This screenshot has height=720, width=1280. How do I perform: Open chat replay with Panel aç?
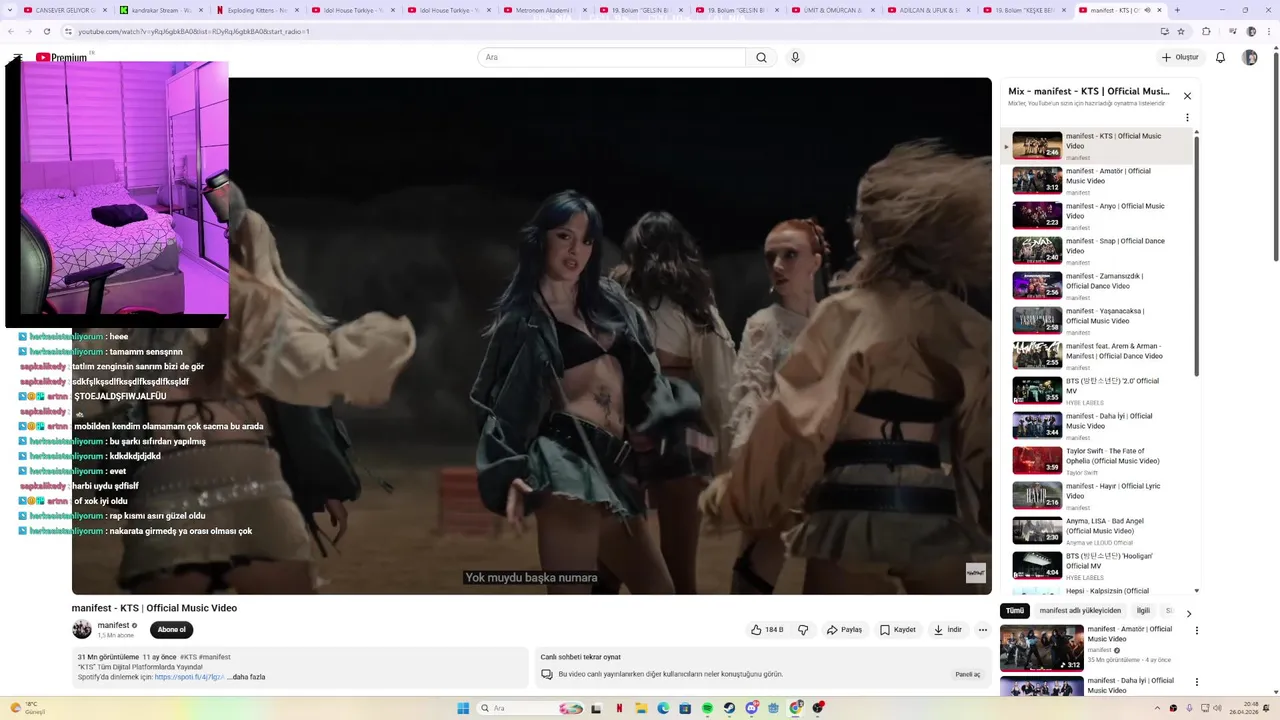pos(968,674)
